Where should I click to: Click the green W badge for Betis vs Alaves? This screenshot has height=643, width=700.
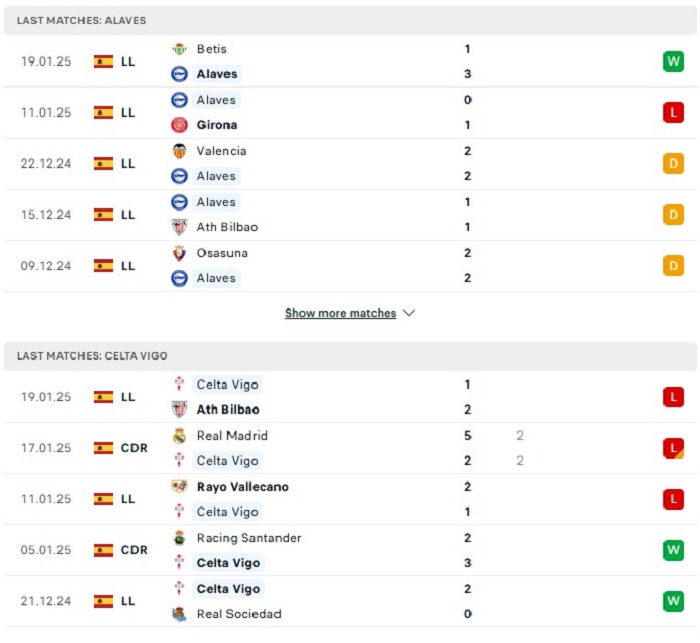tap(673, 61)
